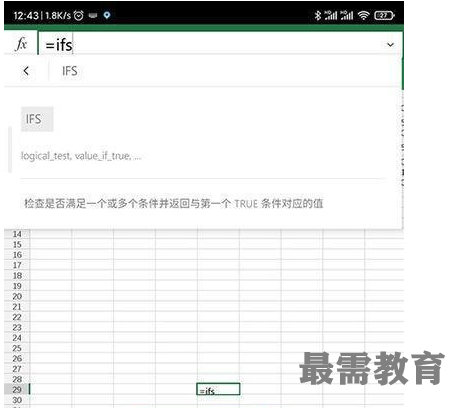The width and height of the screenshot is (451, 408).
Task: Go back with the left arrow
Action: (26, 71)
